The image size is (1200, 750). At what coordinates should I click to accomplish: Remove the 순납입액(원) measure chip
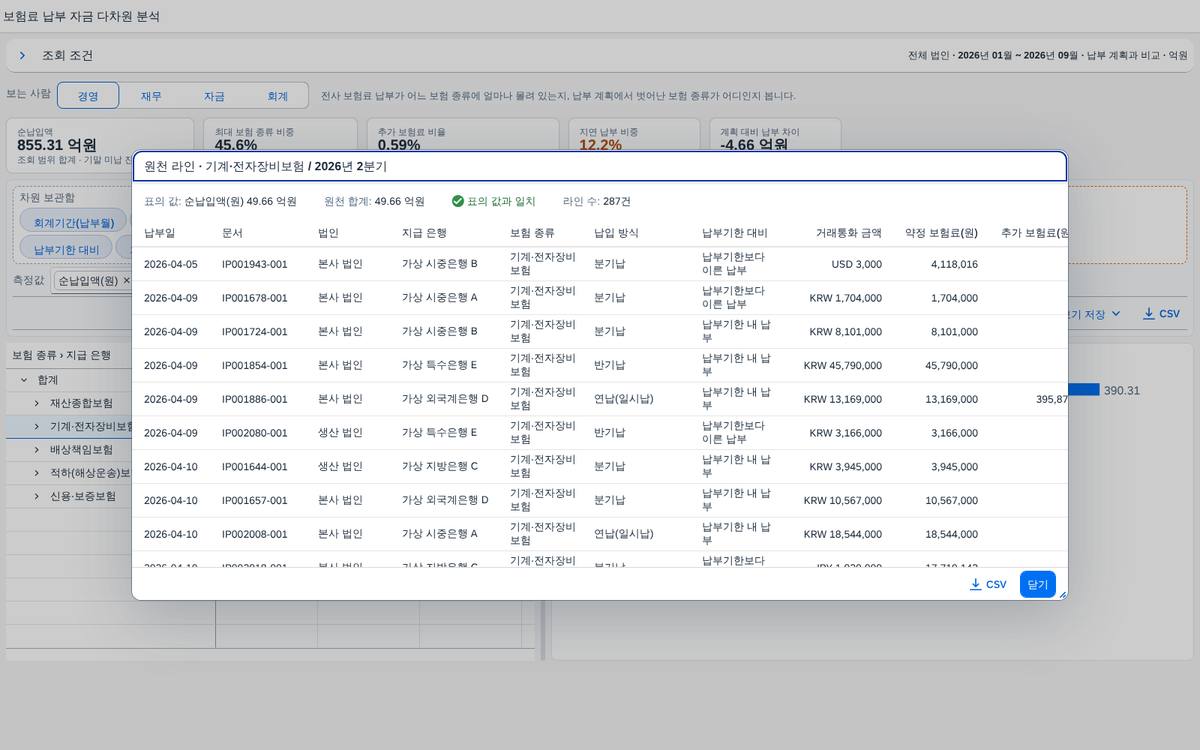click(126, 281)
